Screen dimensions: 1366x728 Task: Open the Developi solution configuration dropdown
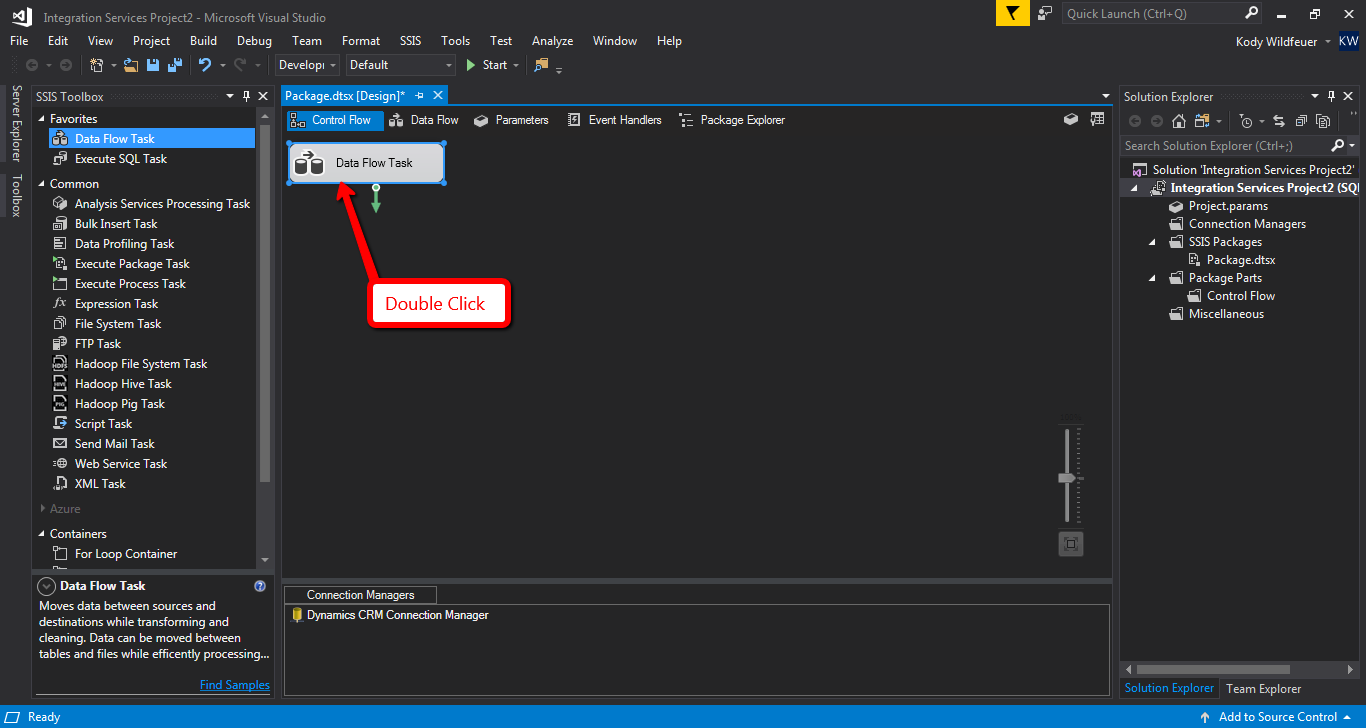(308, 65)
